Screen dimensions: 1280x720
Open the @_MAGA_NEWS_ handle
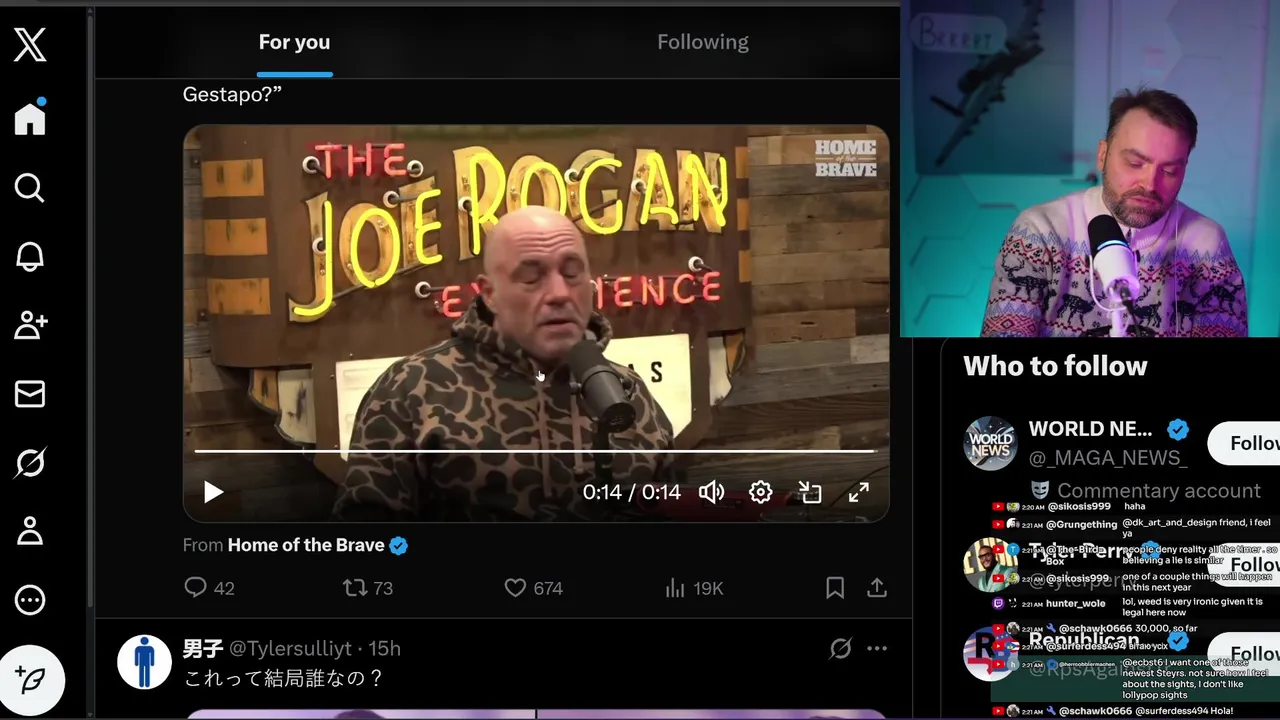[1108, 458]
